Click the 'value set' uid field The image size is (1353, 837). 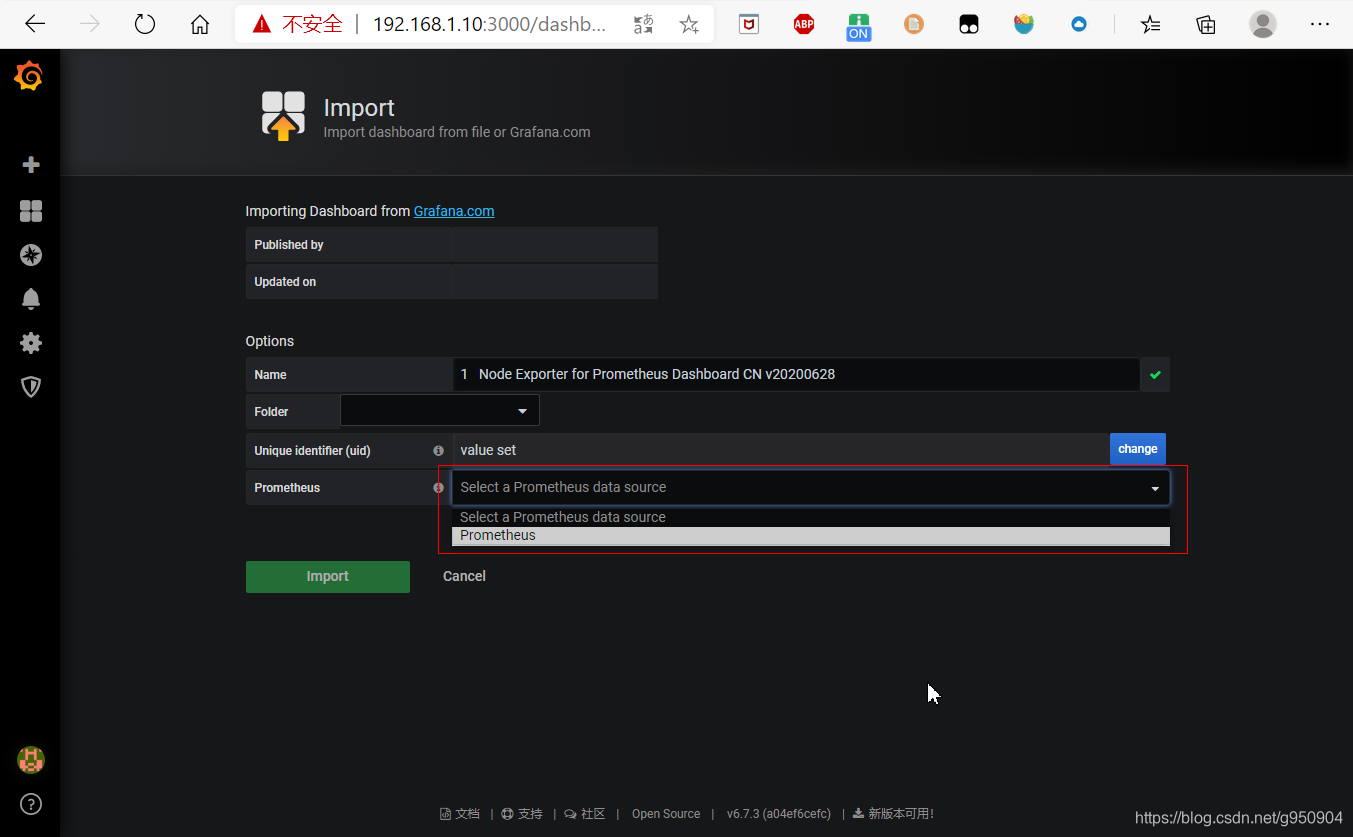click(781, 450)
